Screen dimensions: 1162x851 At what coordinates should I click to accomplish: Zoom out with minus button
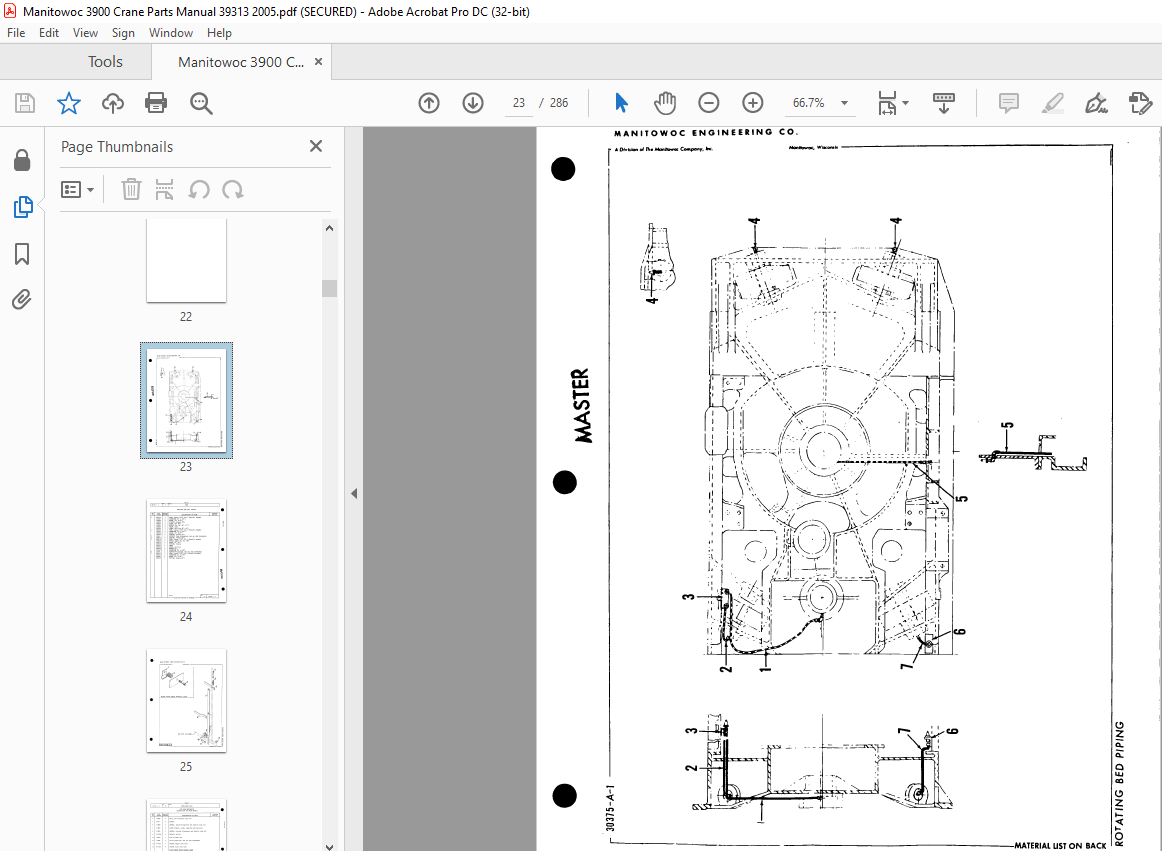click(x=708, y=103)
